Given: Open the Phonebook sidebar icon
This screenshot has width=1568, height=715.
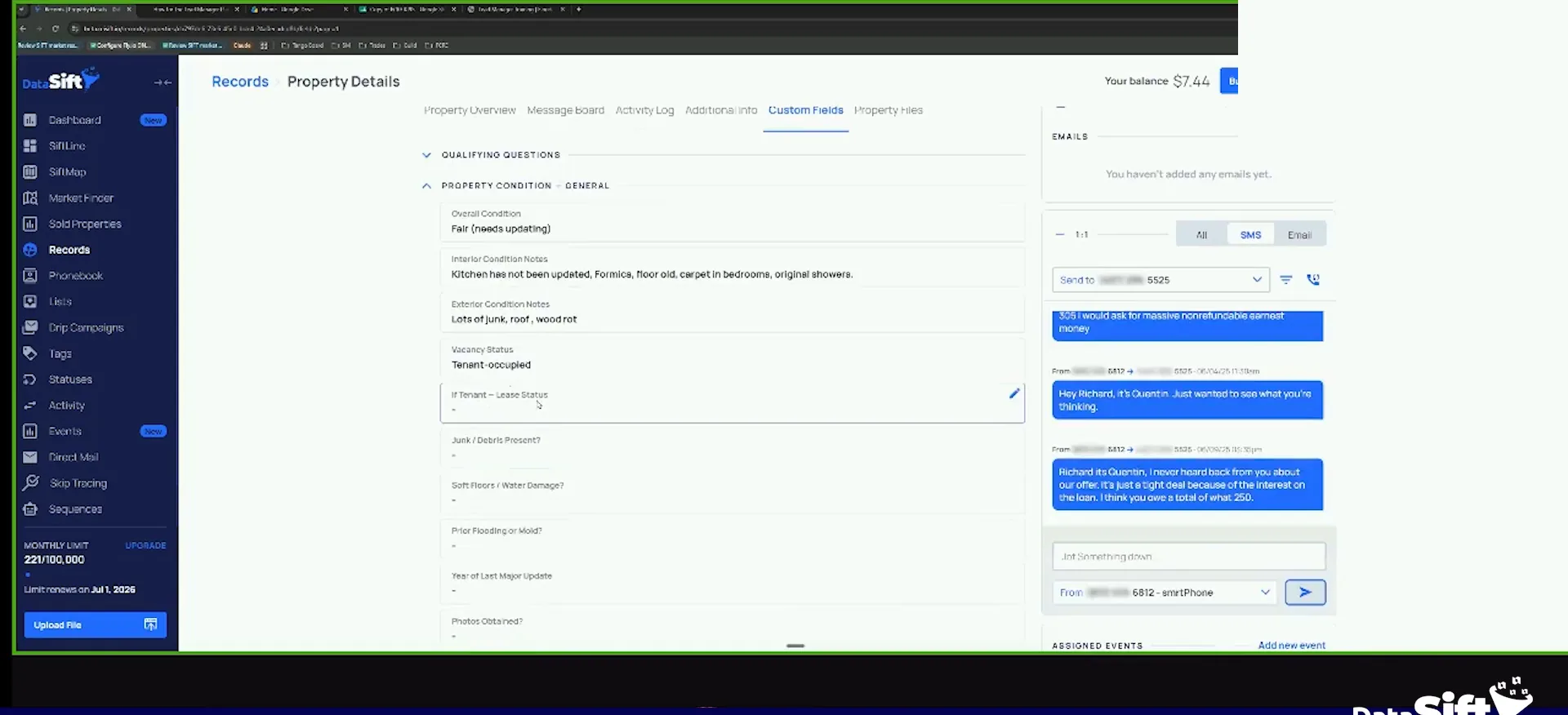Looking at the screenshot, I should (x=30, y=276).
